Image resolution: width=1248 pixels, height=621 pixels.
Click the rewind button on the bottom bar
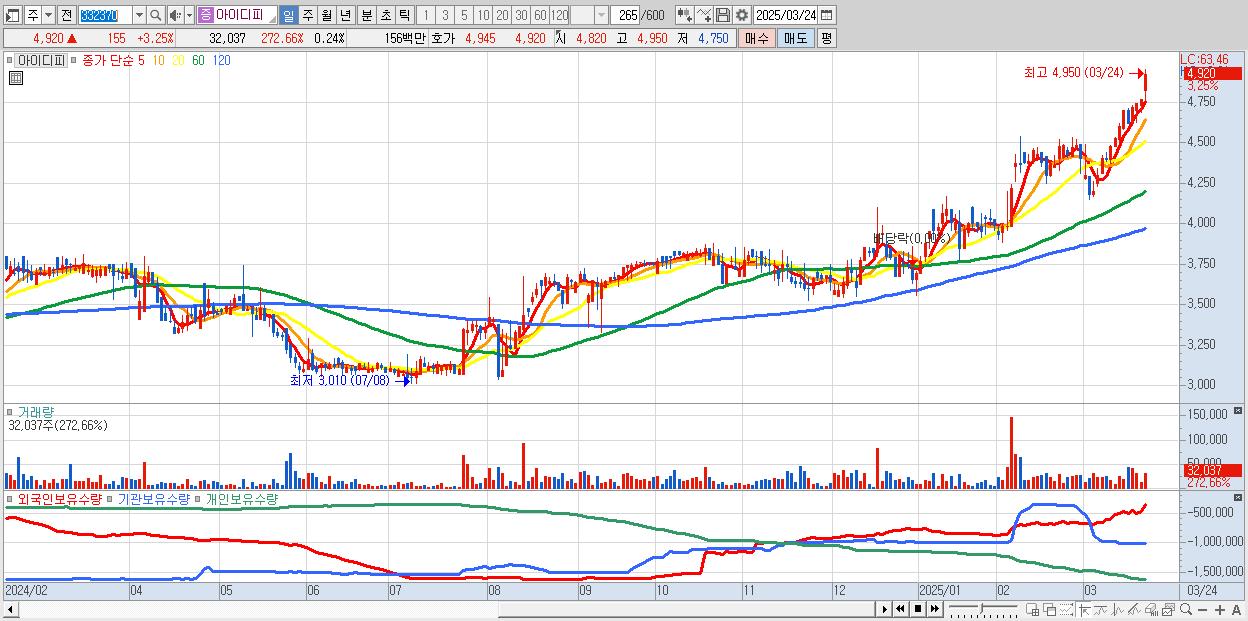click(x=900, y=609)
